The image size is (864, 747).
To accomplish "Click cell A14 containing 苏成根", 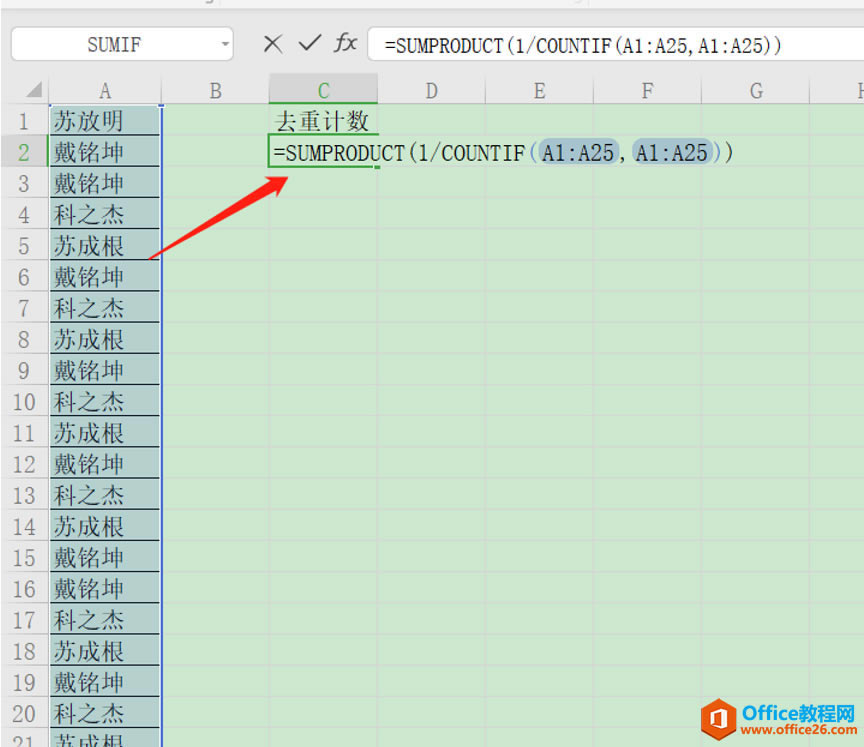I will tap(105, 526).
